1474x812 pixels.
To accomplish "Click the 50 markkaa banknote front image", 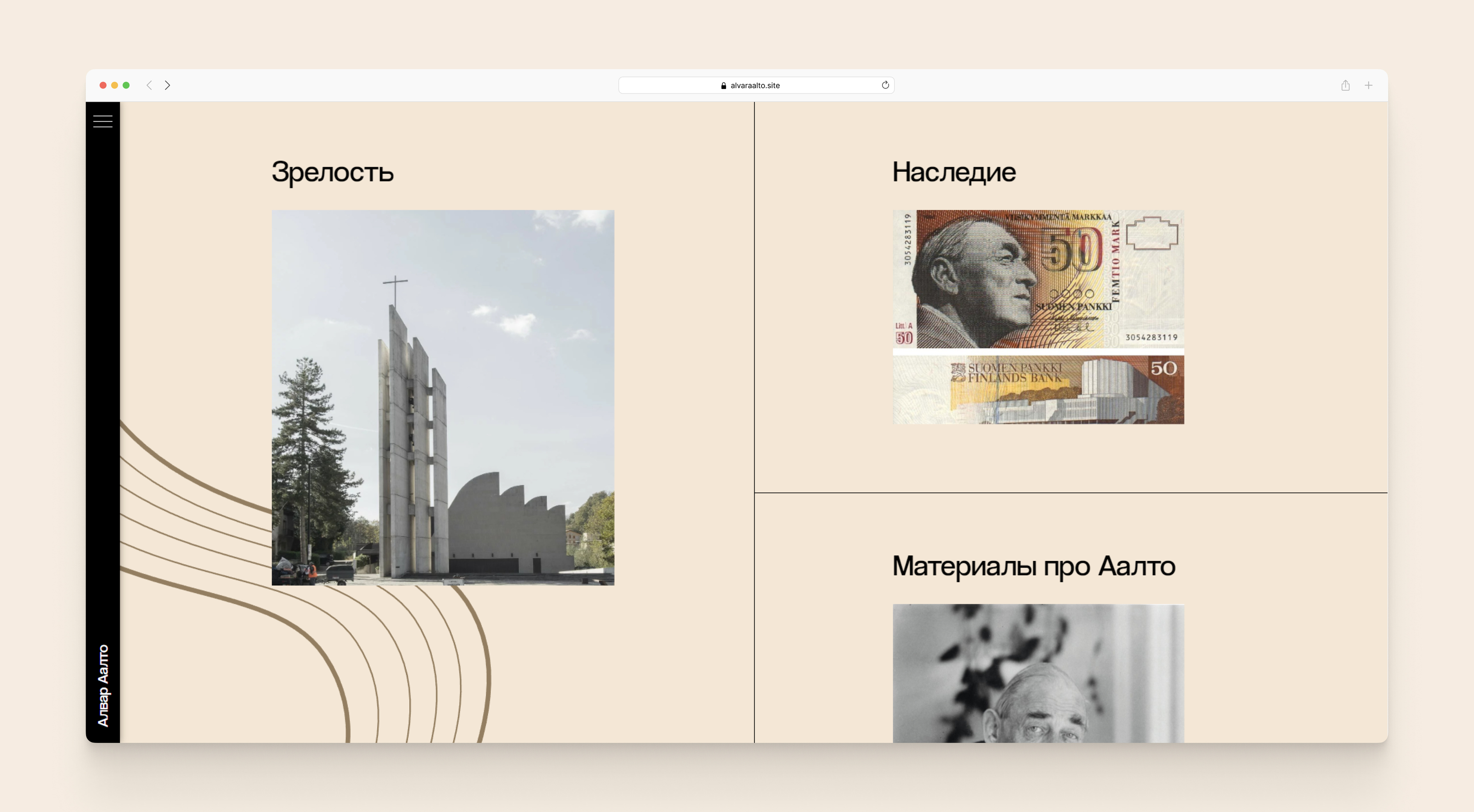I will 1038,279.
